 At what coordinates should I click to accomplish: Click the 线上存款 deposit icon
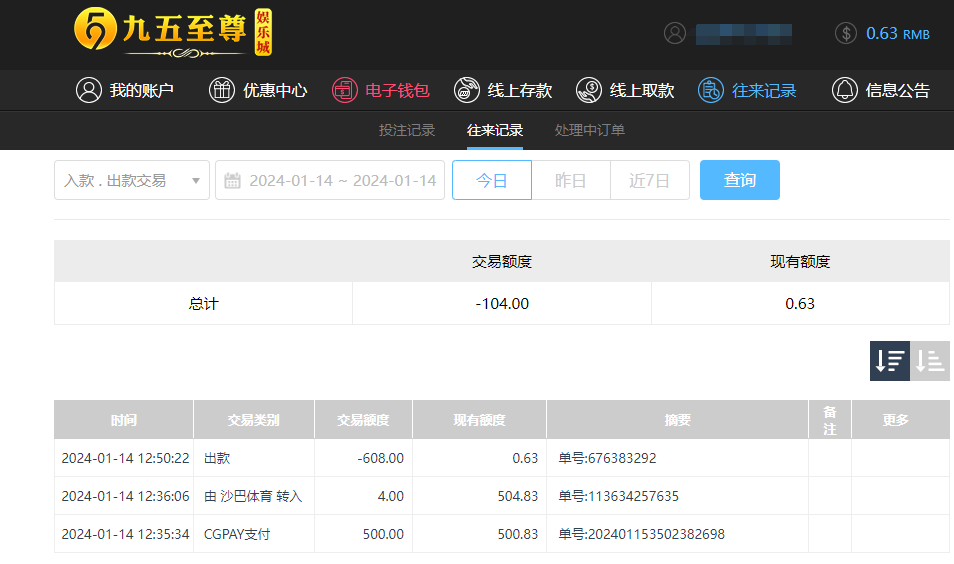click(x=467, y=90)
